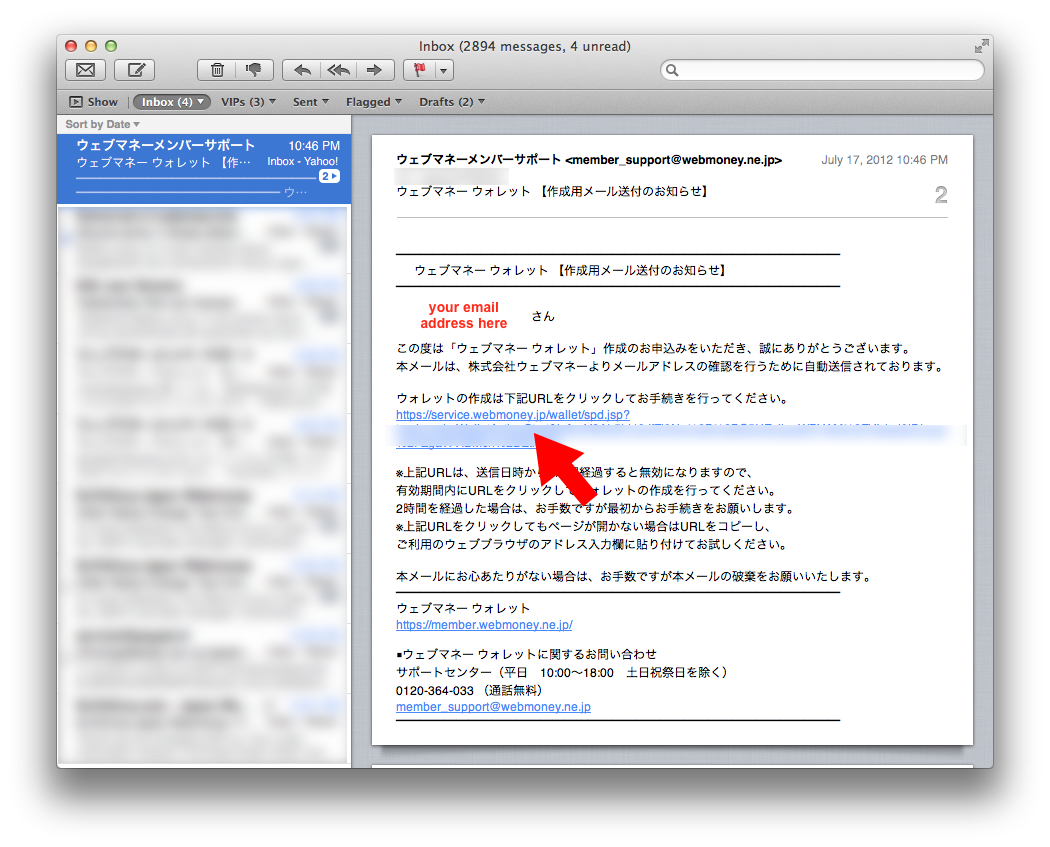Image resolution: width=1050 pixels, height=847 pixels.
Task: Open the Drafts (2) mailbox dropdown
Action: click(x=452, y=102)
